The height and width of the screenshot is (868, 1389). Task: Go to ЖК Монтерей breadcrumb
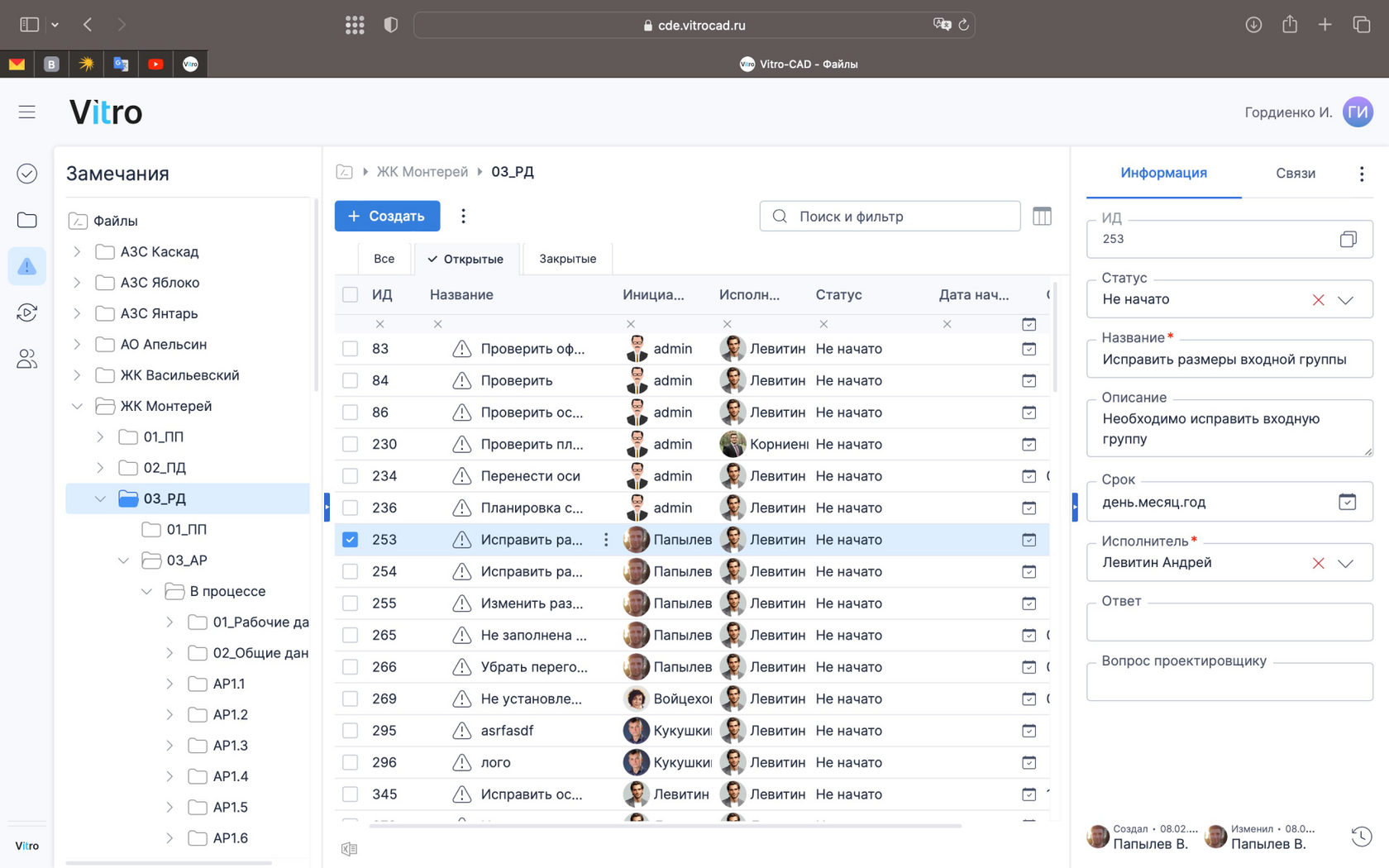pos(422,172)
